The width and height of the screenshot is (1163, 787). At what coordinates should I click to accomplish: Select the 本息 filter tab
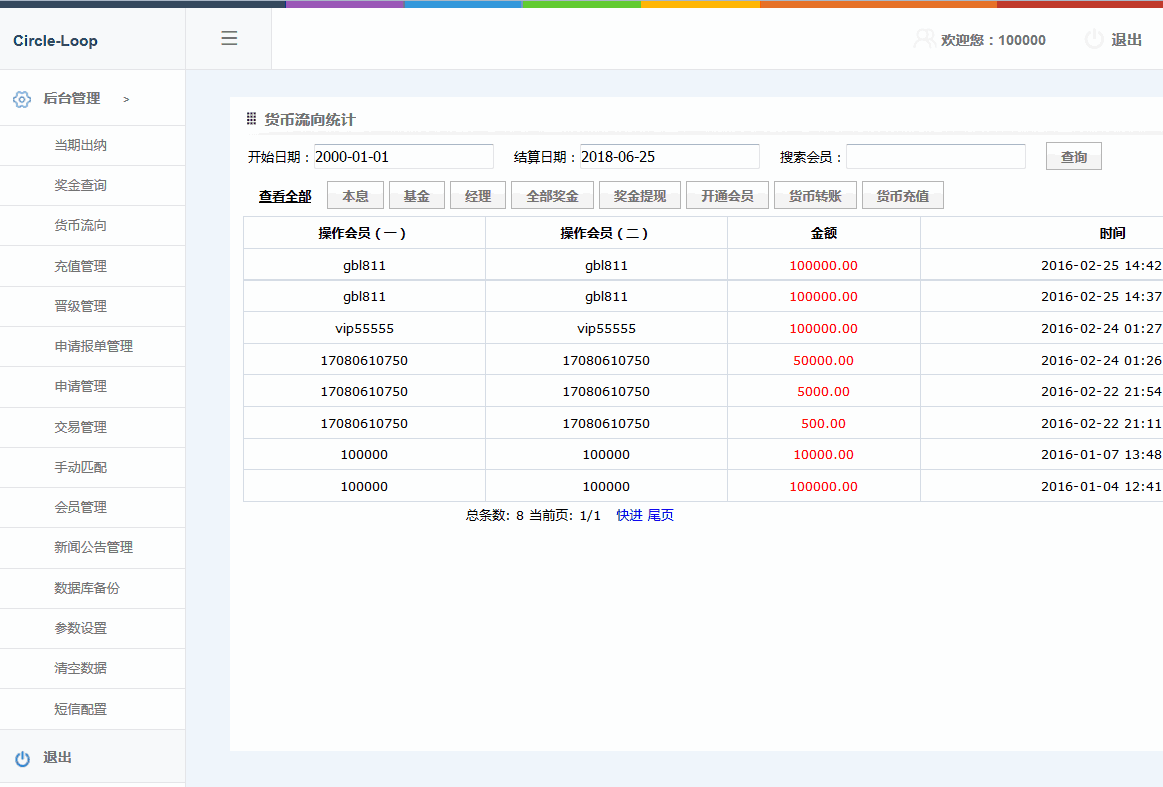(x=355, y=196)
